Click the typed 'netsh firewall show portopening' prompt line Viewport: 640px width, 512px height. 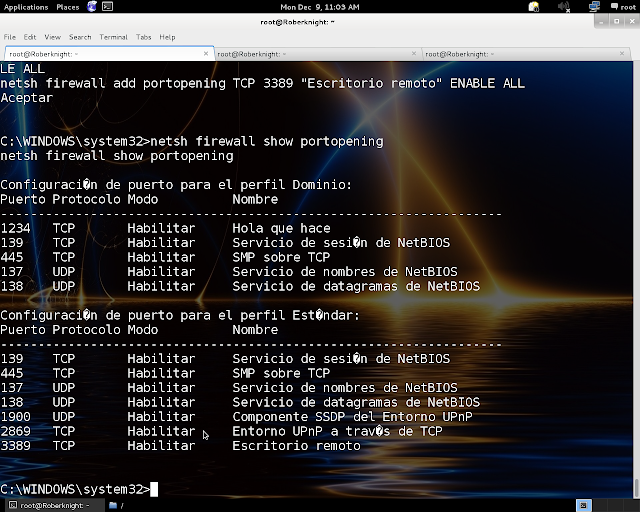pyautogui.click(x=192, y=142)
